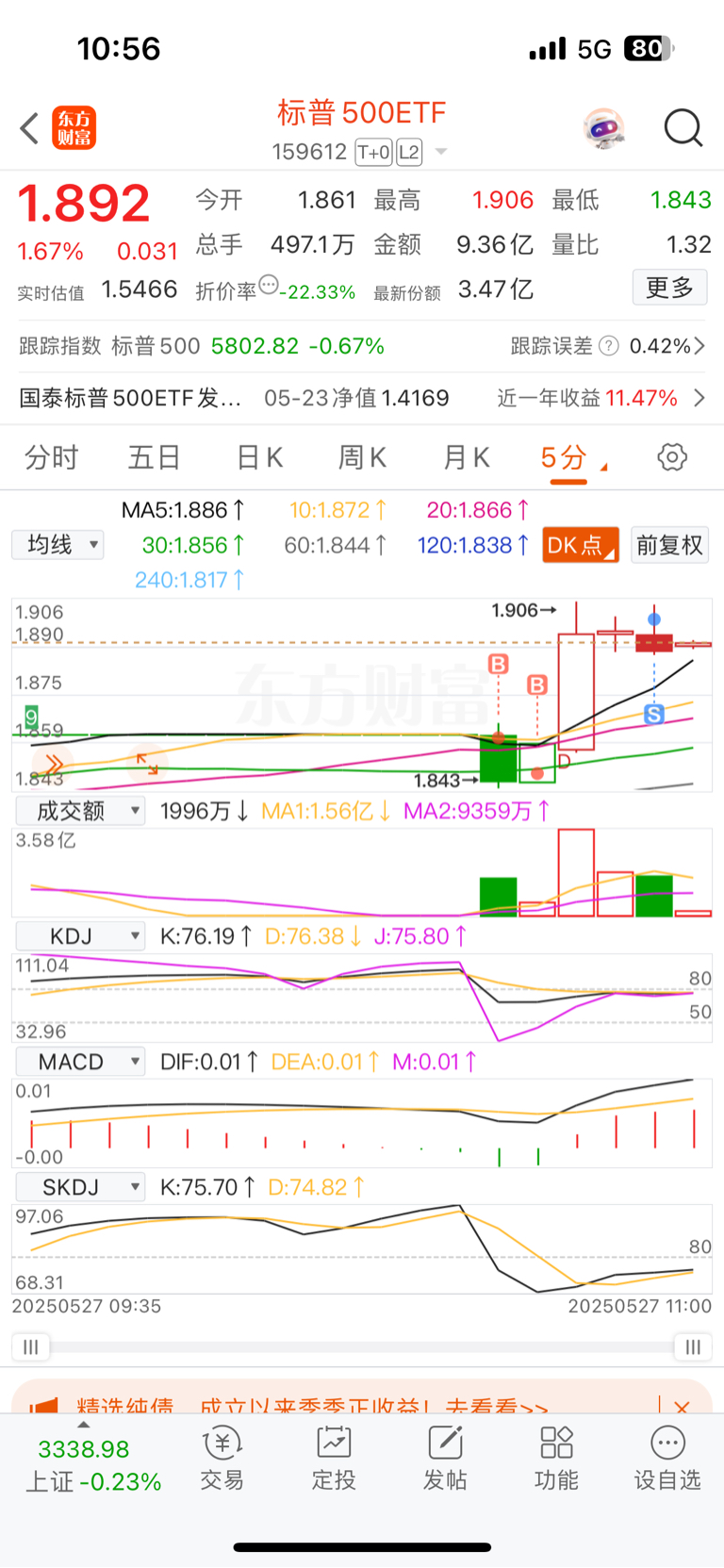This screenshot has width=724, height=1568.
Task: Open the search magnifier icon
Action: pyautogui.click(x=683, y=128)
